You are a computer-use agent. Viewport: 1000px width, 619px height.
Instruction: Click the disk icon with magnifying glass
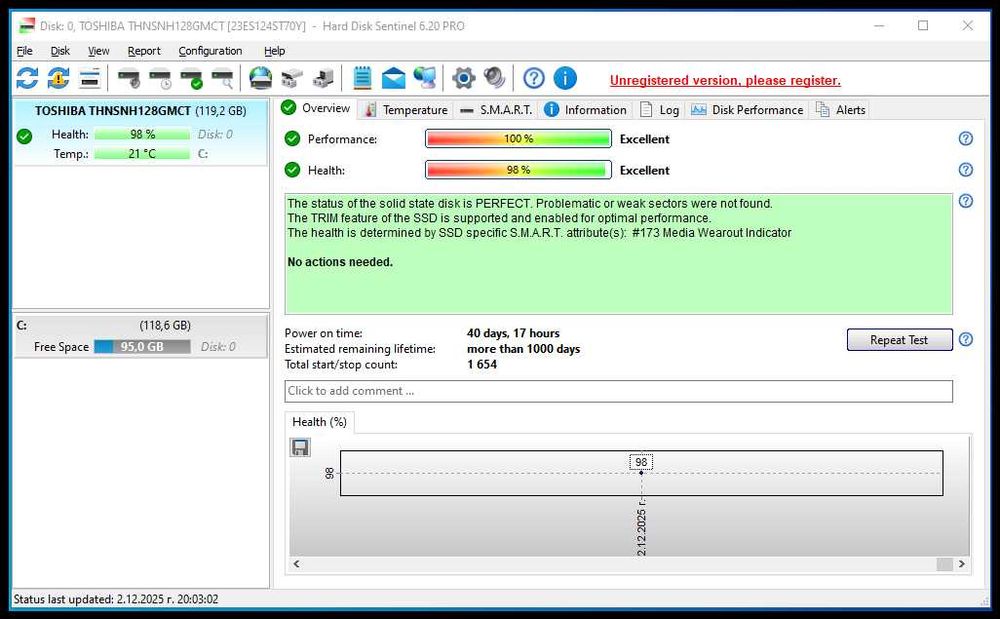[x=223, y=79]
